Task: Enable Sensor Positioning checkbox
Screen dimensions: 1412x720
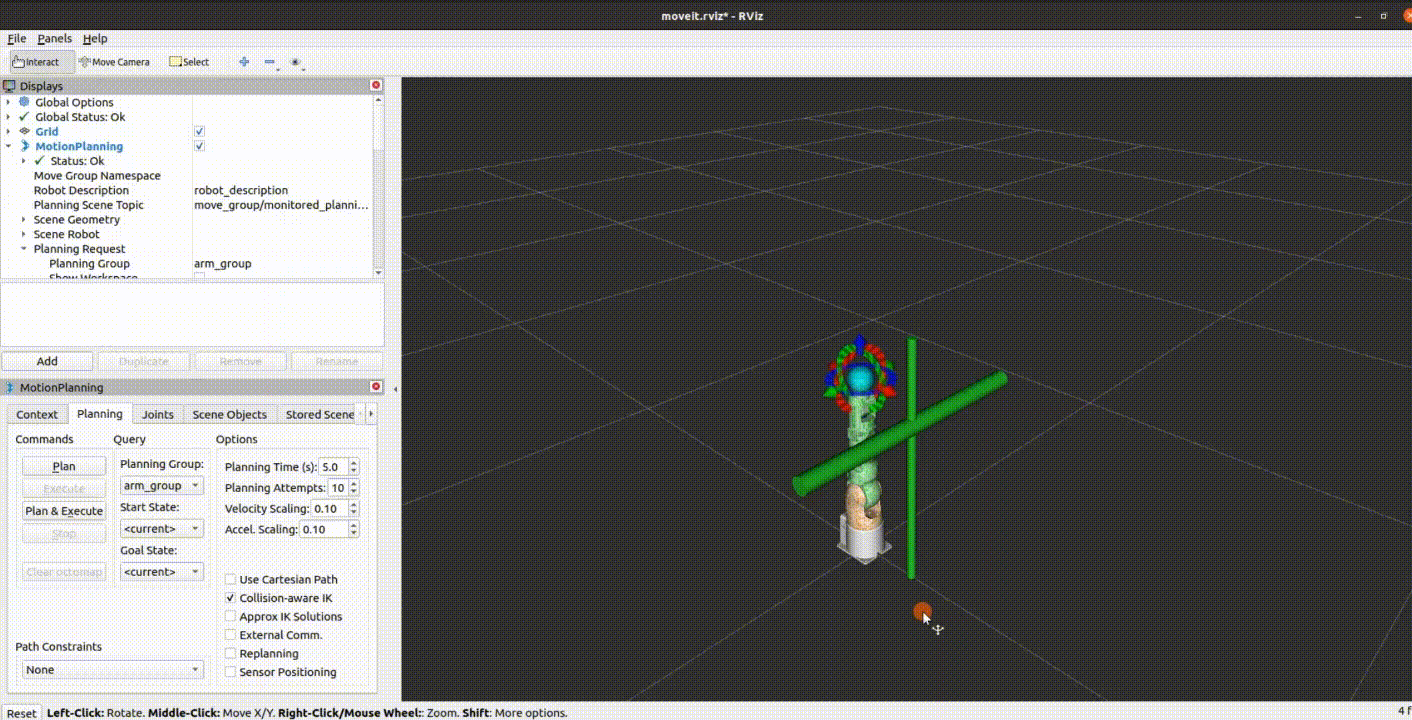Action: [x=231, y=672]
